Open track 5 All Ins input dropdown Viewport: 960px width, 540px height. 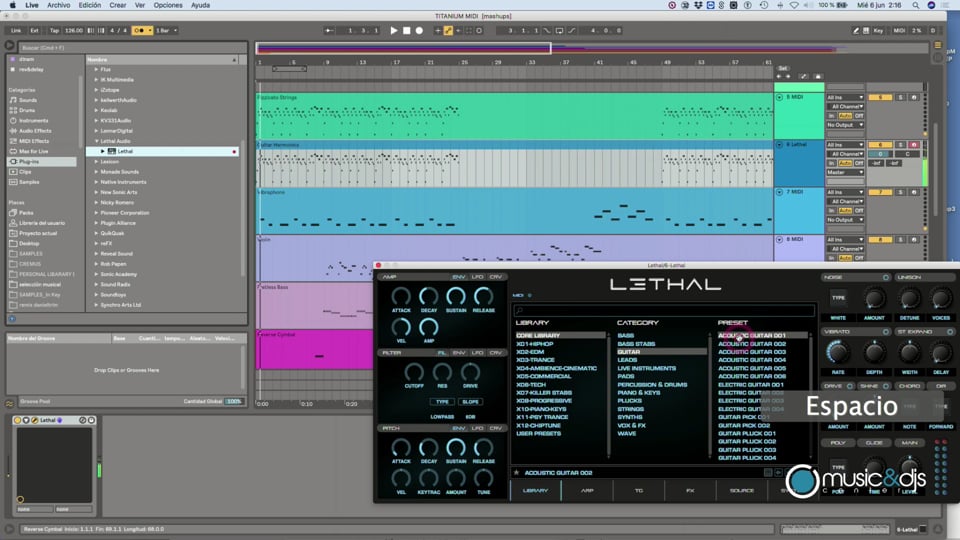coord(845,97)
